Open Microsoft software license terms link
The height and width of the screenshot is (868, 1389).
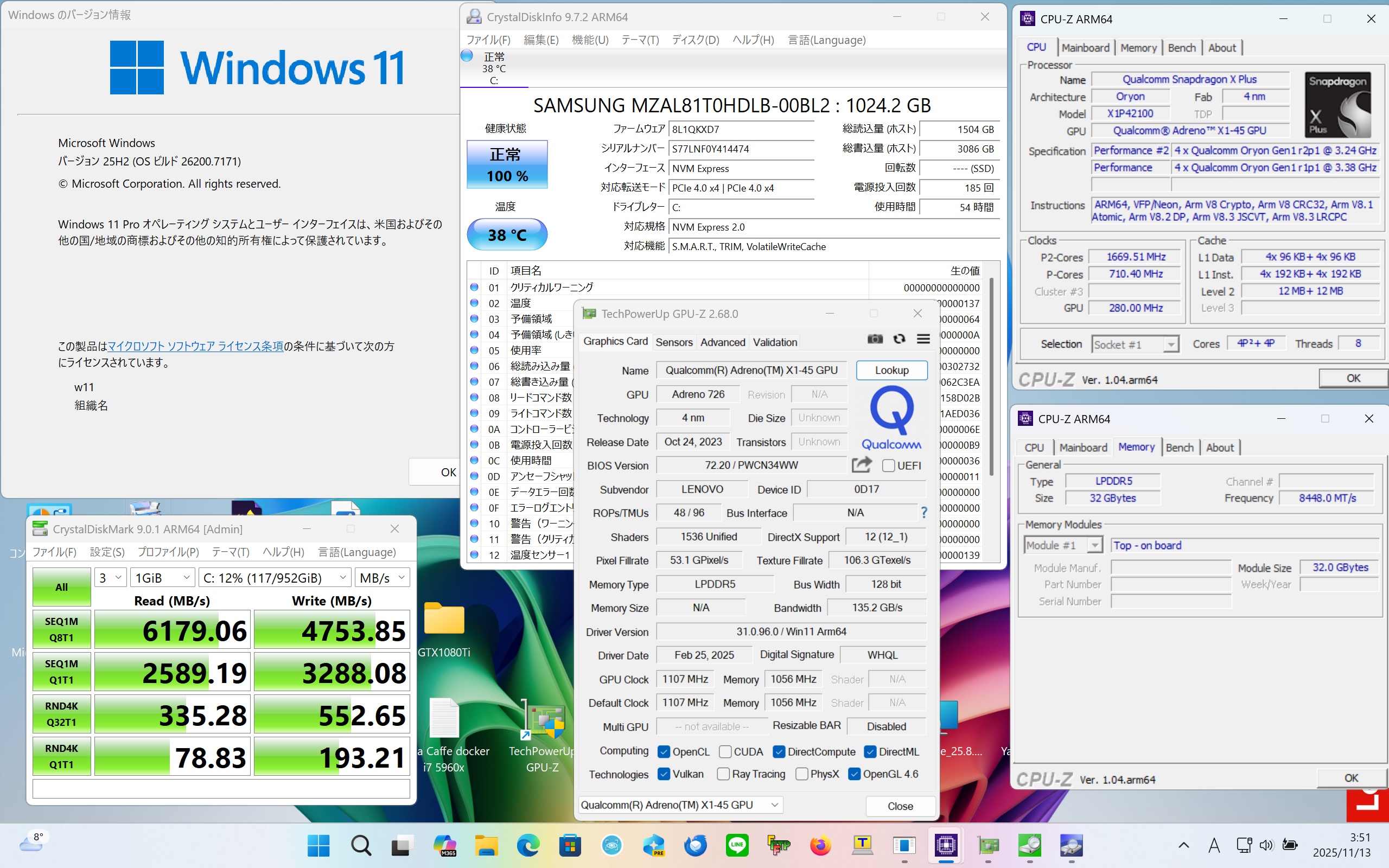click(195, 346)
